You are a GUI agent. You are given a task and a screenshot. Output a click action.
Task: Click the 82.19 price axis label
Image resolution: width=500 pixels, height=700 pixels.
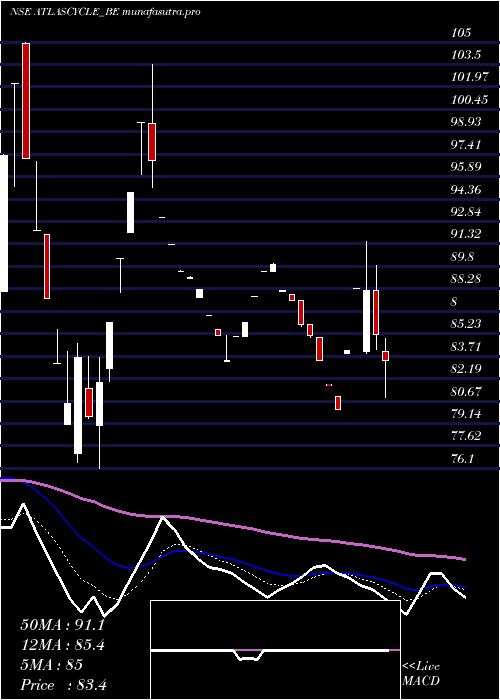tap(466, 369)
